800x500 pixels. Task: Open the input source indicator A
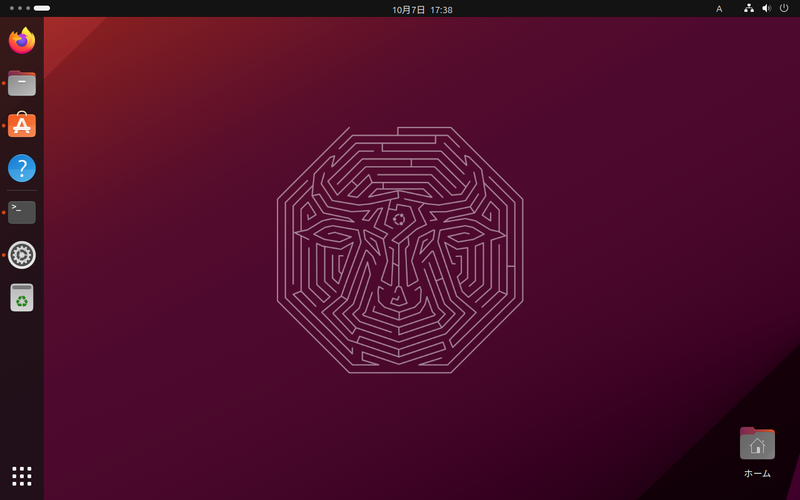(x=719, y=9)
